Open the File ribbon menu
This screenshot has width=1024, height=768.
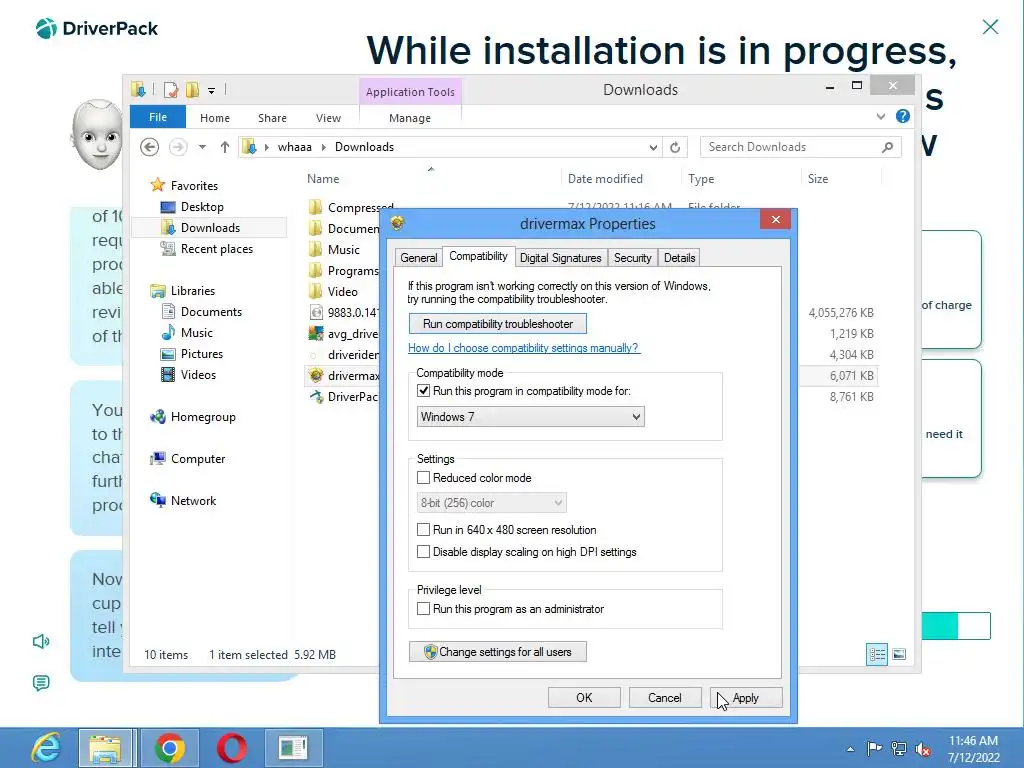point(158,117)
